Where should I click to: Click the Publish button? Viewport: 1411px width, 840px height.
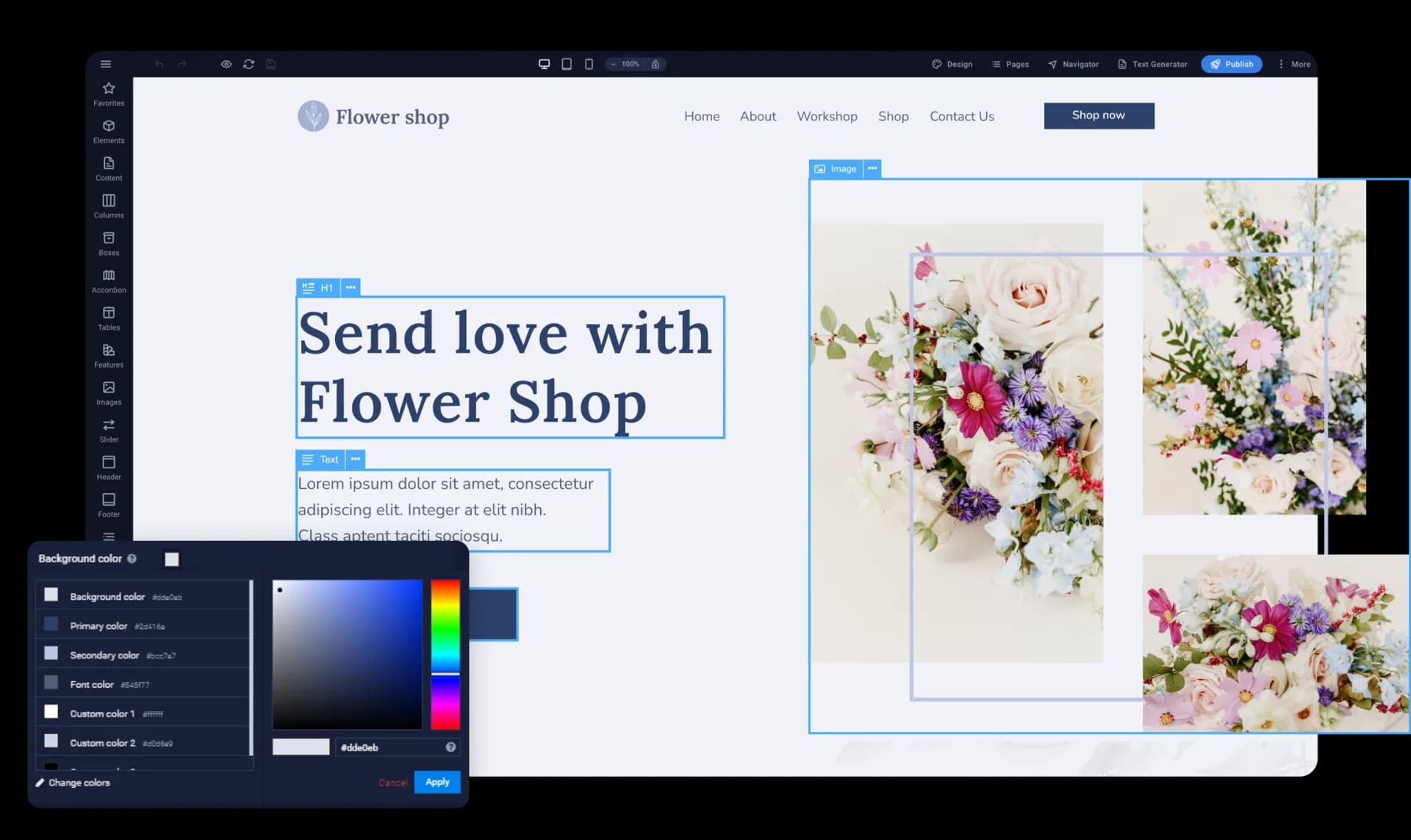pos(1232,64)
